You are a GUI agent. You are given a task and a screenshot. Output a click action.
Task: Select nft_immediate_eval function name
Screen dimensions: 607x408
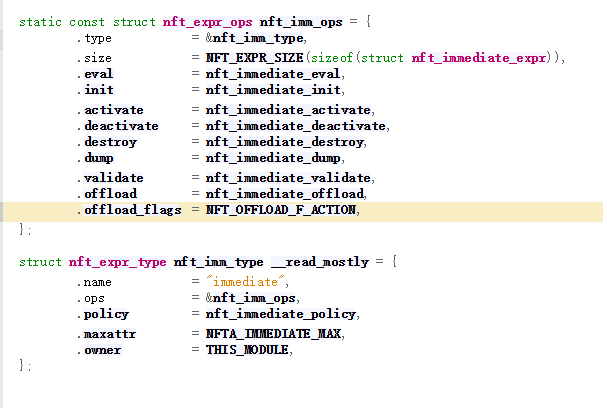click(x=273, y=74)
